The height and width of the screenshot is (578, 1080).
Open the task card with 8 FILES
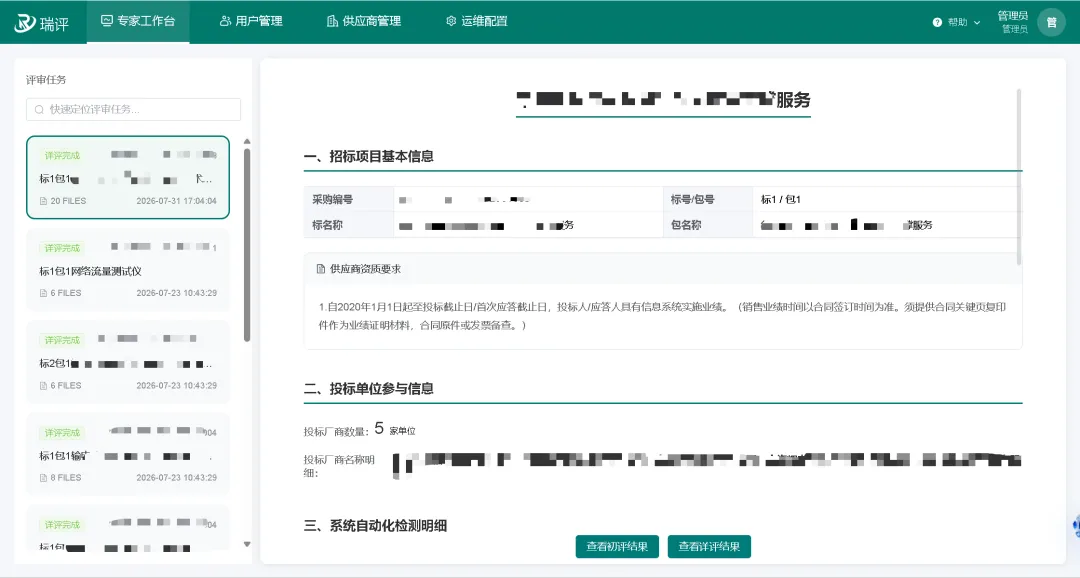tap(128, 455)
